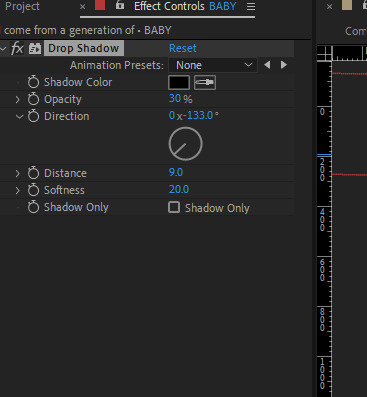This screenshot has height=397, width=367.
Task: Close the Project panel tab
Action: point(83,7)
